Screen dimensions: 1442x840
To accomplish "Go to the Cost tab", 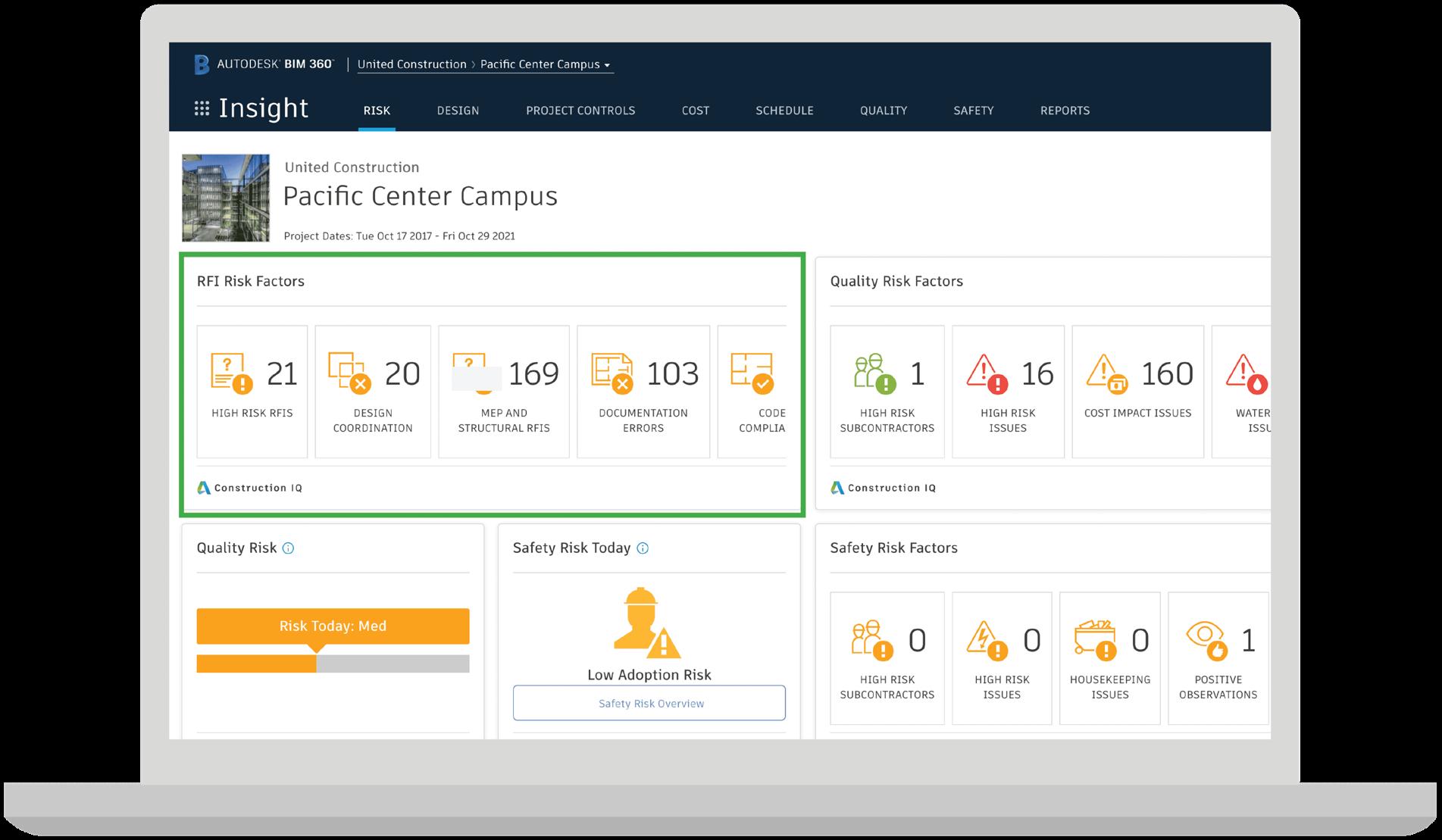I will coord(696,111).
